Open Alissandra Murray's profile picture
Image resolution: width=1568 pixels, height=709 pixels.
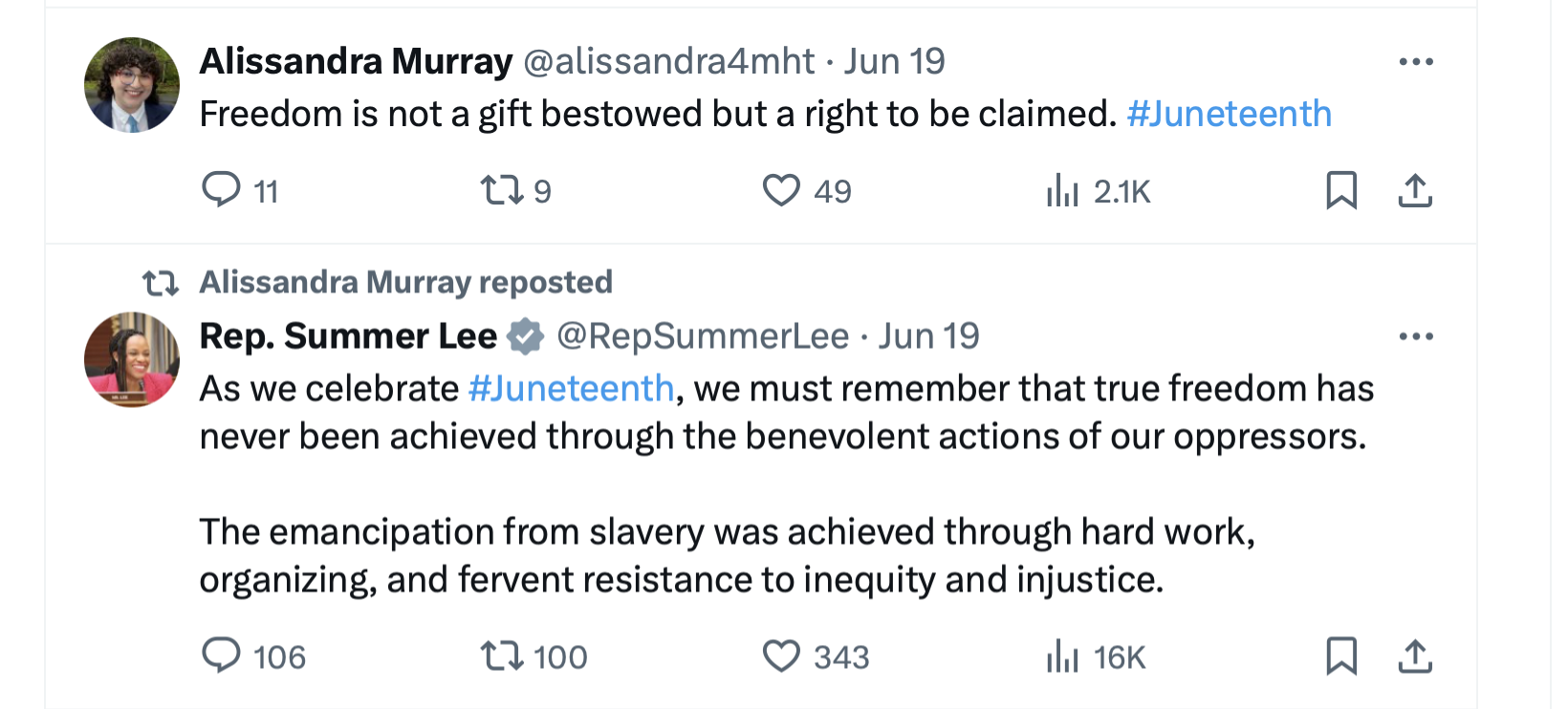(x=132, y=85)
